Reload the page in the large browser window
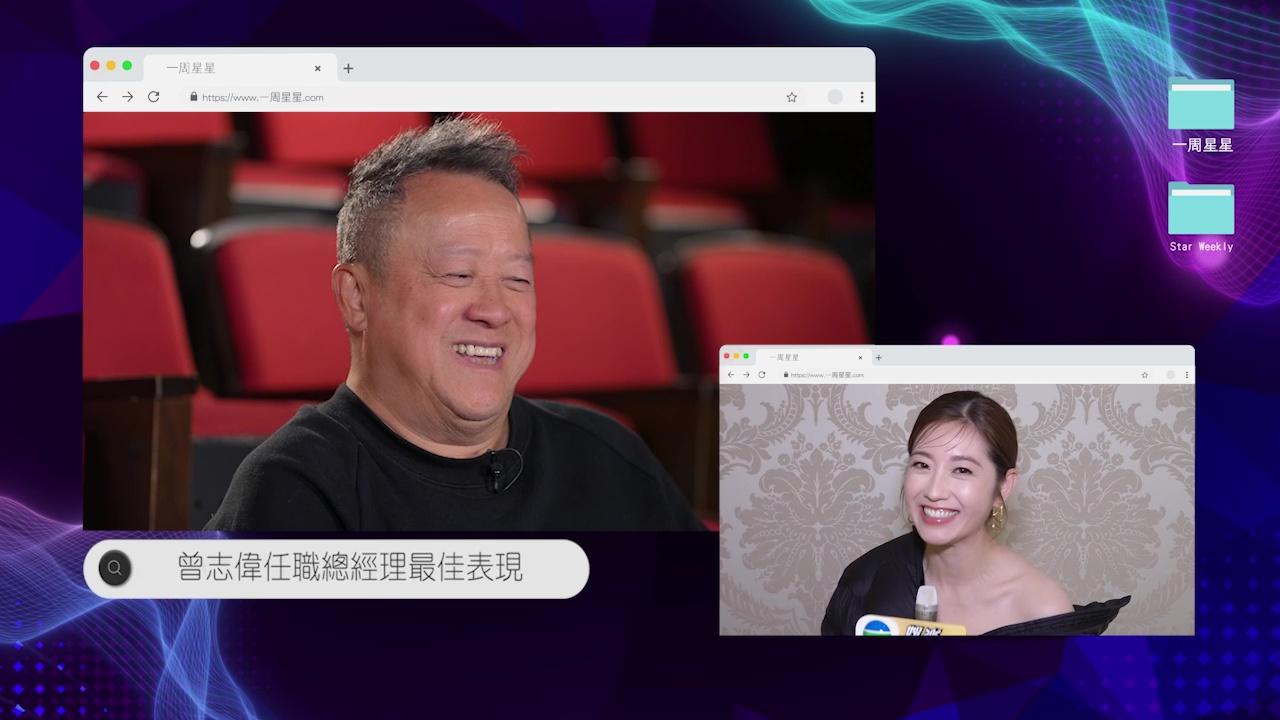Viewport: 1280px width, 720px height. tap(153, 97)
